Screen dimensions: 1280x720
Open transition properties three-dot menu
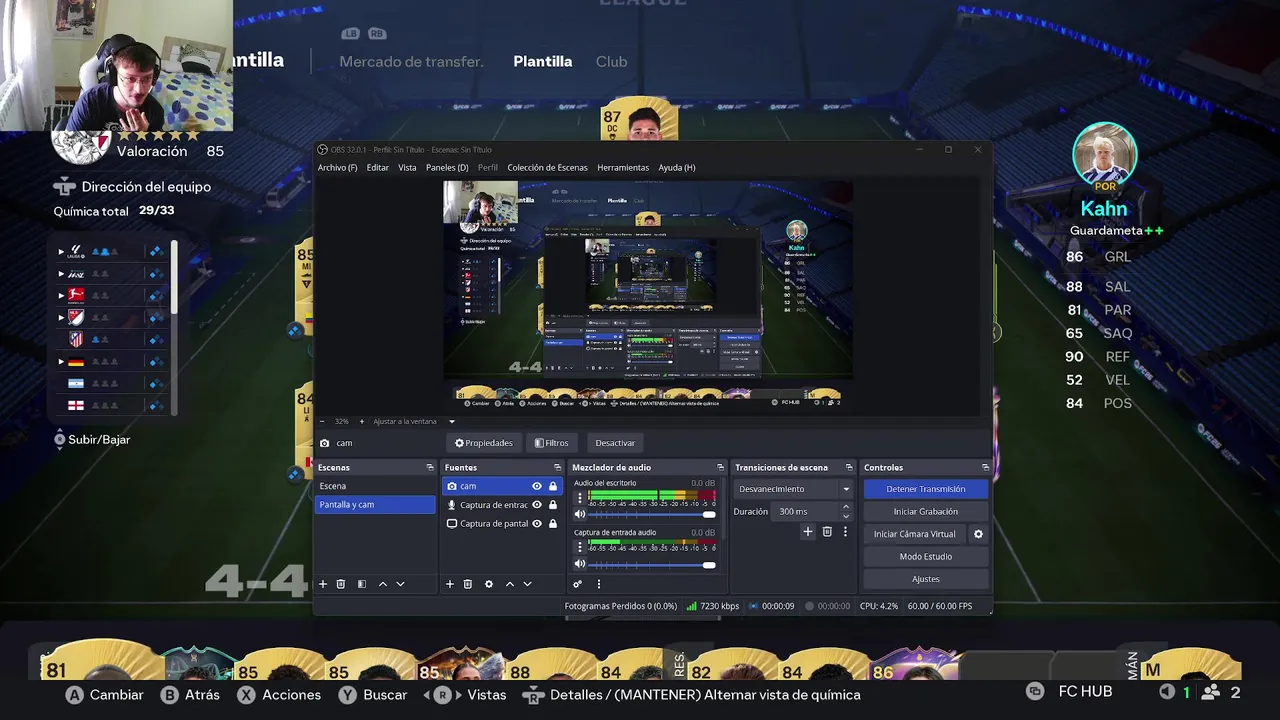pos(845,532)
